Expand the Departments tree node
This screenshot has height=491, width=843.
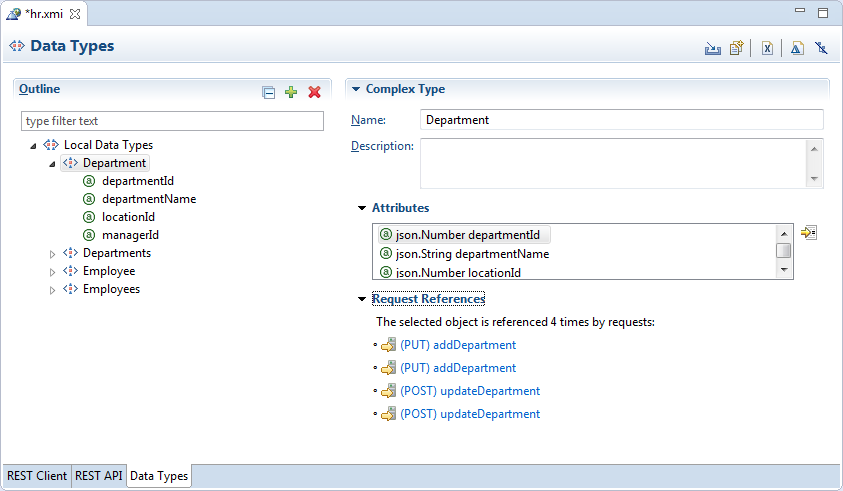(x=52, y=254)
